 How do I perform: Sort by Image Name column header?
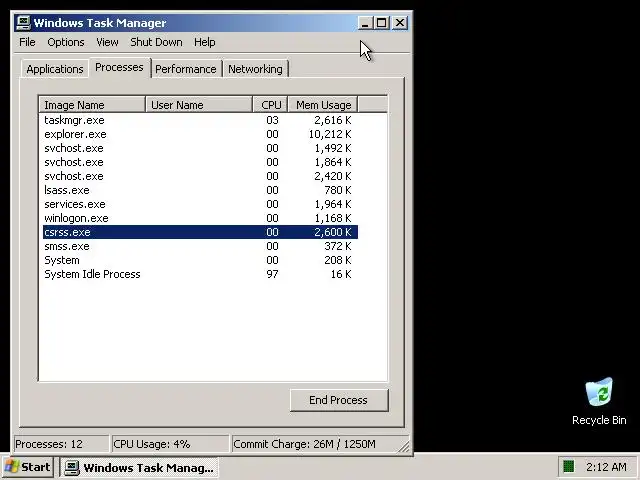click(x=92, y=105)
